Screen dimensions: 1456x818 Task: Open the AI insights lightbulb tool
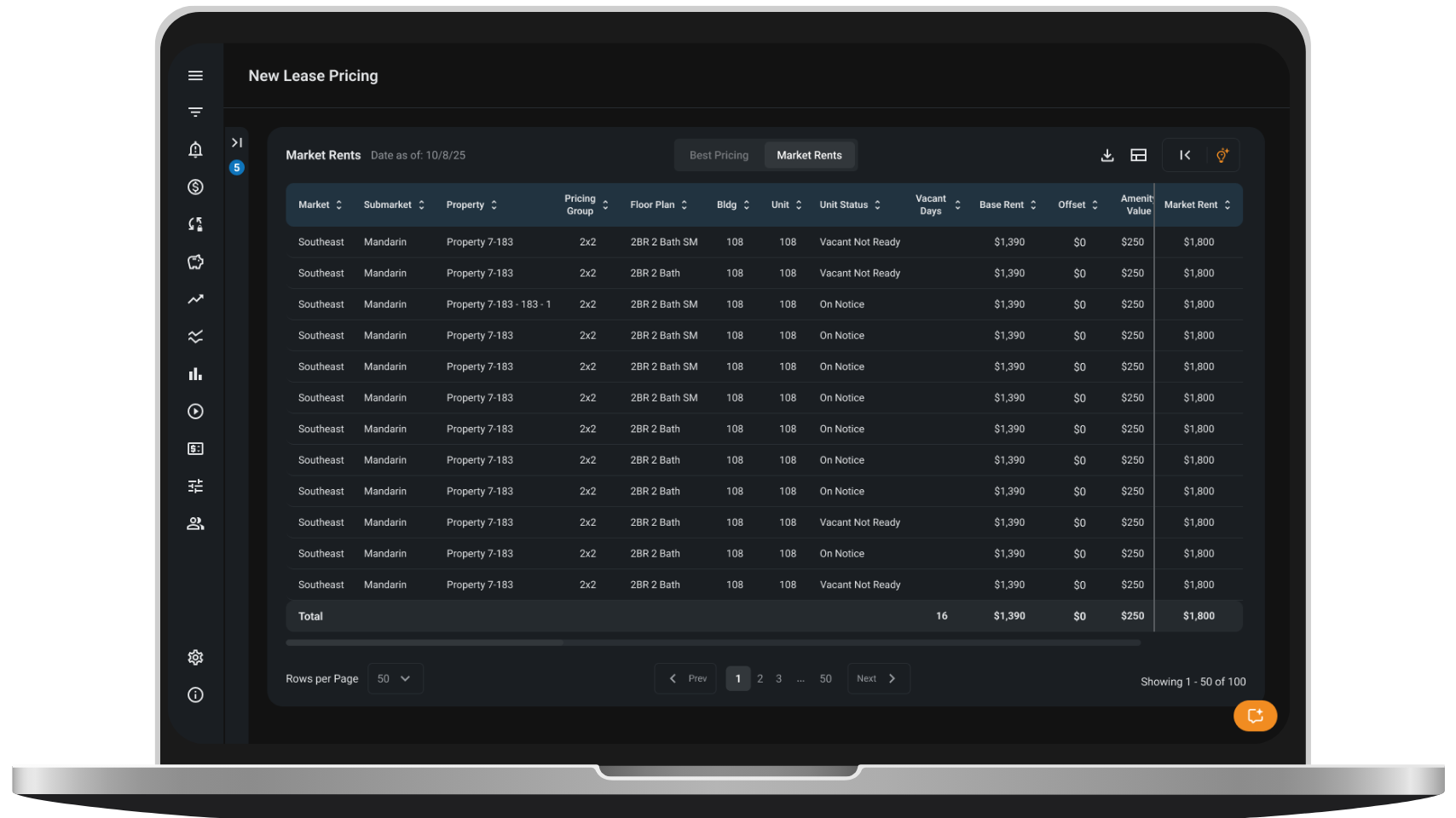click(x=1222, y=155)
